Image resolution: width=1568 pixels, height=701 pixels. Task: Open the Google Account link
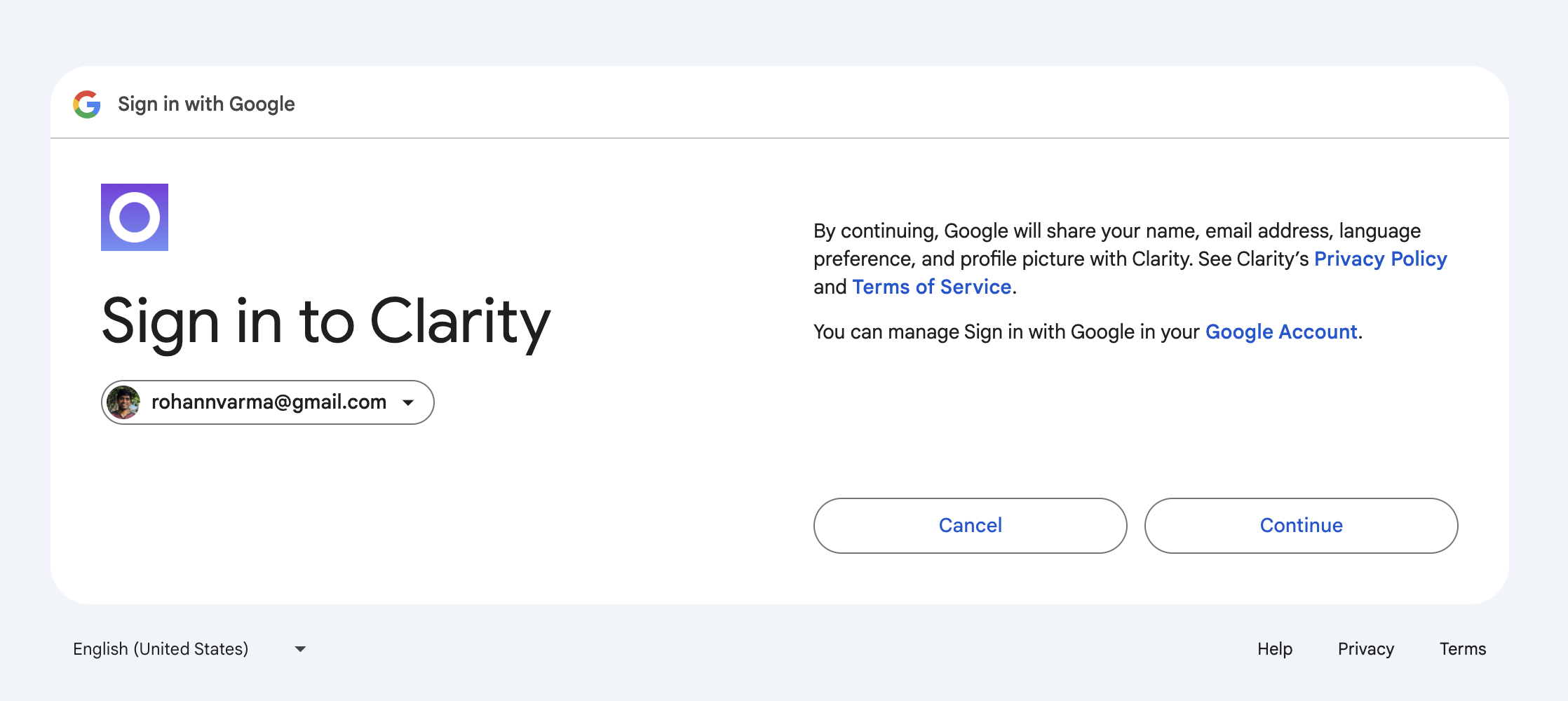pyautogui.click(x=1281, y=332)
